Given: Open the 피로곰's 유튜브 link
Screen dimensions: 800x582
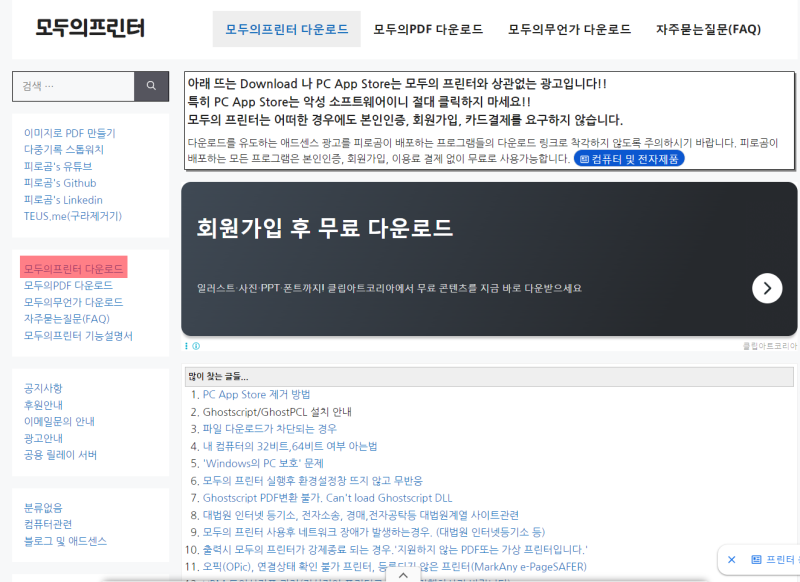Looking at the screenshot, I should click(x=58, y=166).
